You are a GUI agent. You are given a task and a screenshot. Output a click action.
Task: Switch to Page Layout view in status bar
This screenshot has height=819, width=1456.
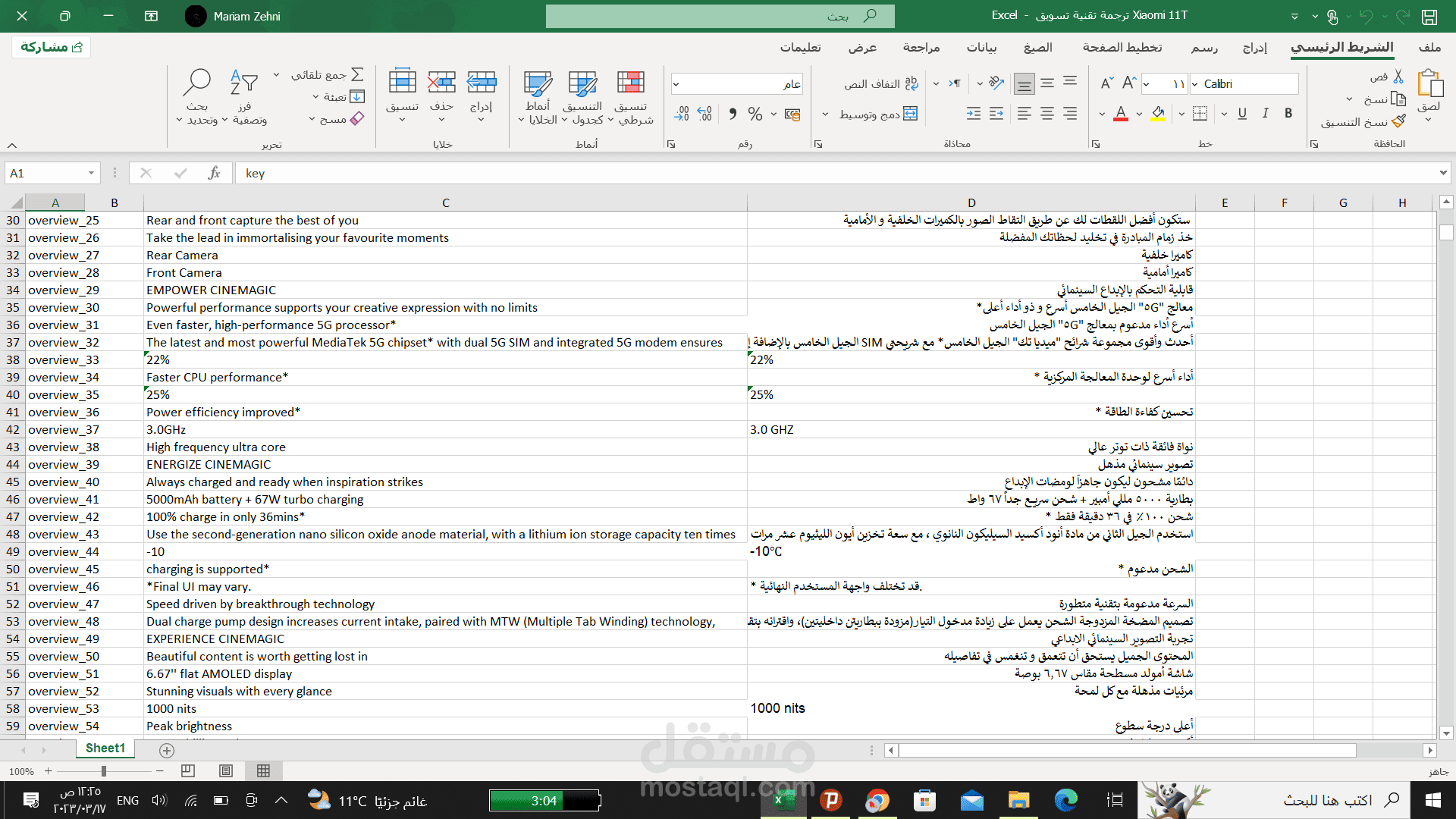pos(226,771)
